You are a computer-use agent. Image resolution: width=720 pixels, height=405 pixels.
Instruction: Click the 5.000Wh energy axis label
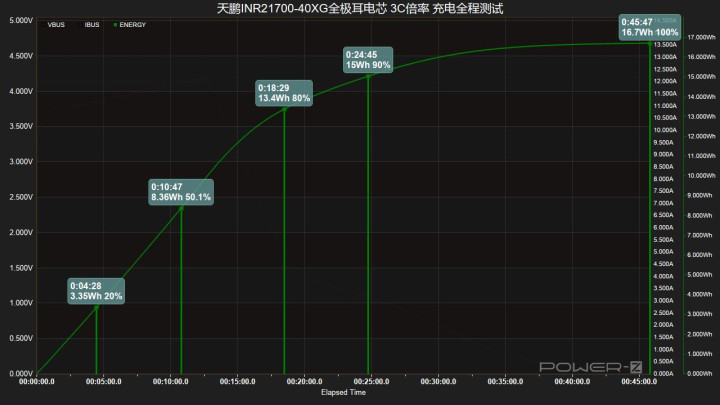pos(700,275)
